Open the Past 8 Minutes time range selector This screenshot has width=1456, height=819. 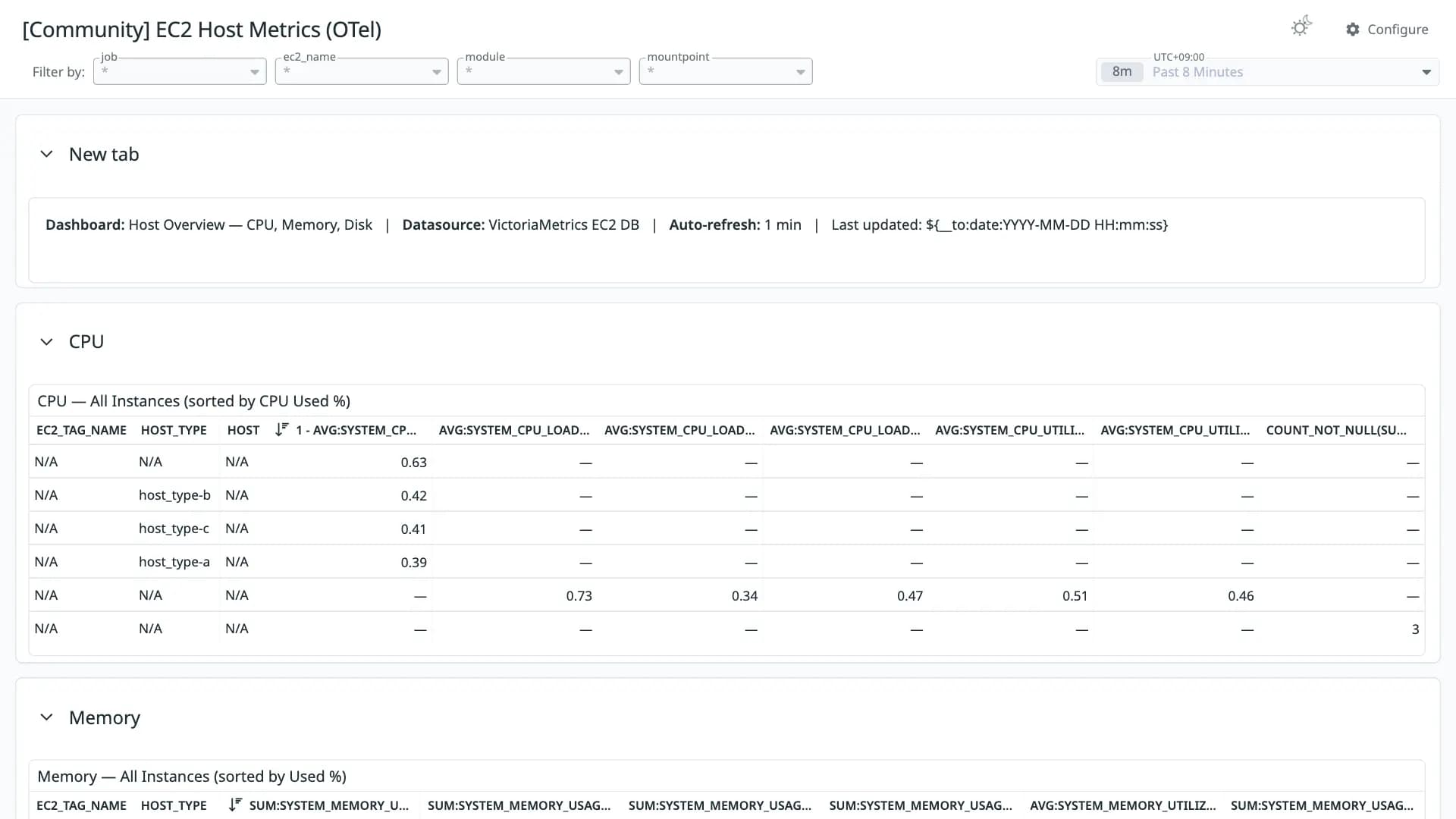(x=1267, y=72)
